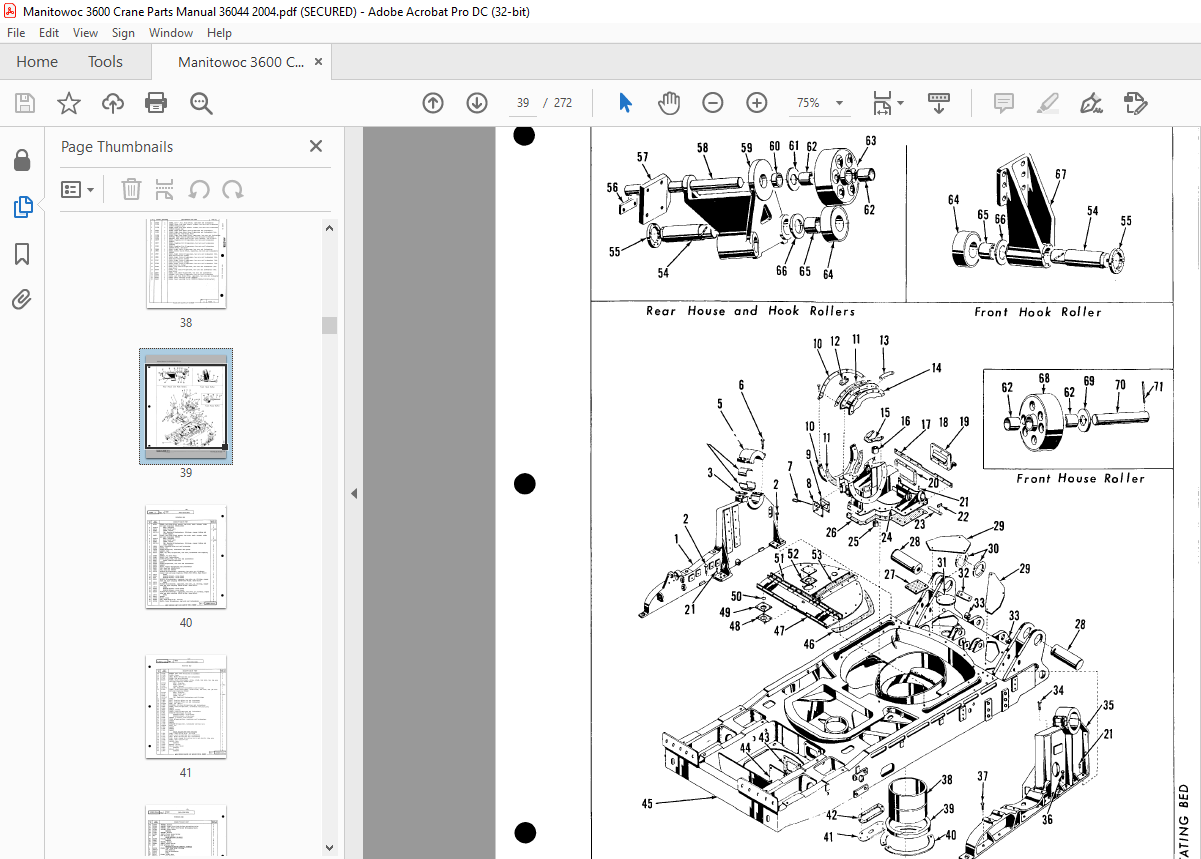Show the Page Thumbnails panel icon

[x=22, y=207]
